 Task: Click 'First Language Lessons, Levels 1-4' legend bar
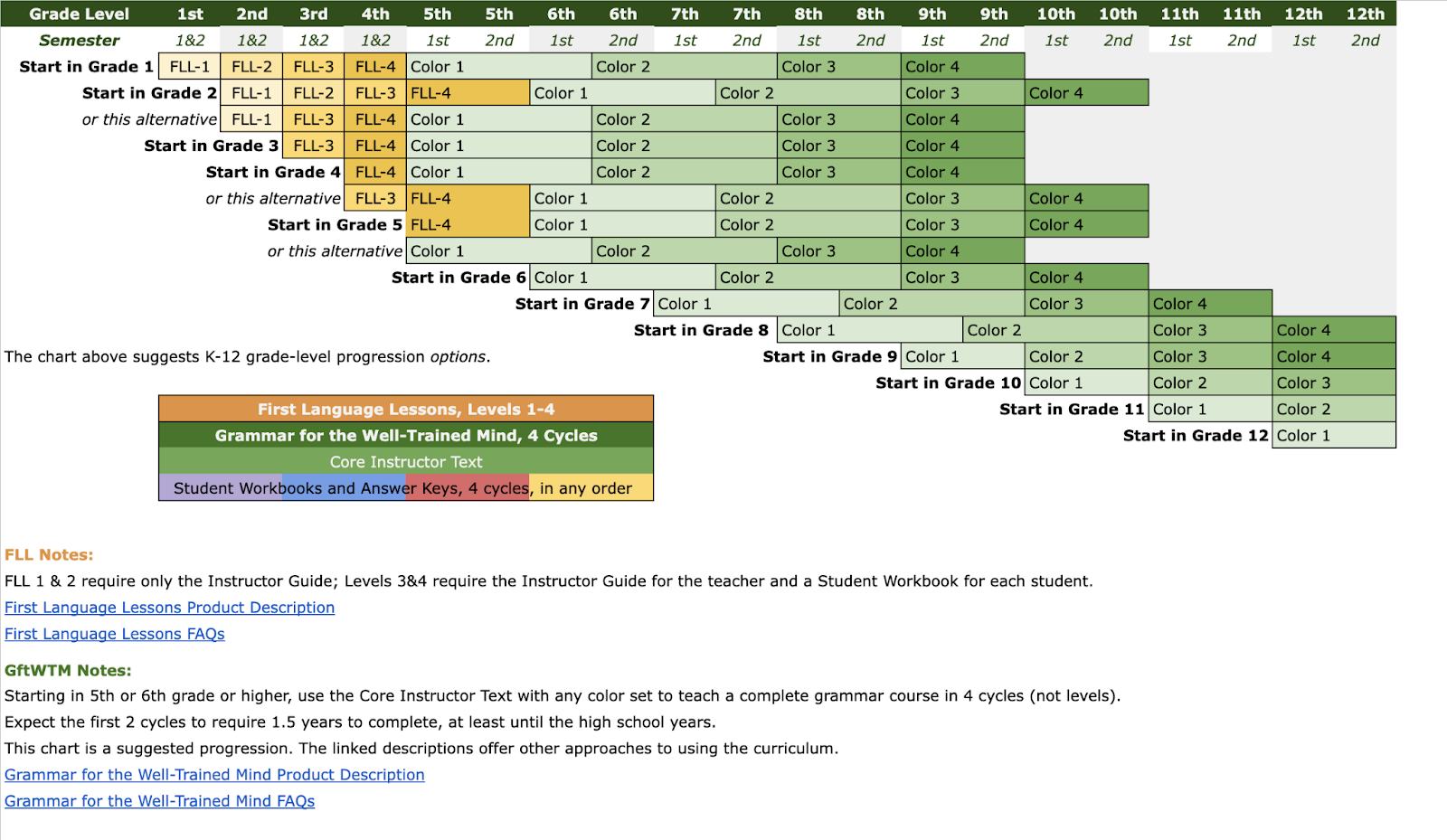click(406, 409)
